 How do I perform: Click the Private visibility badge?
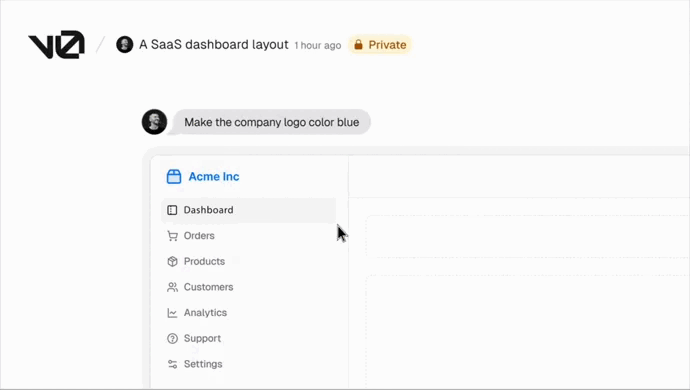click(380, 45)
